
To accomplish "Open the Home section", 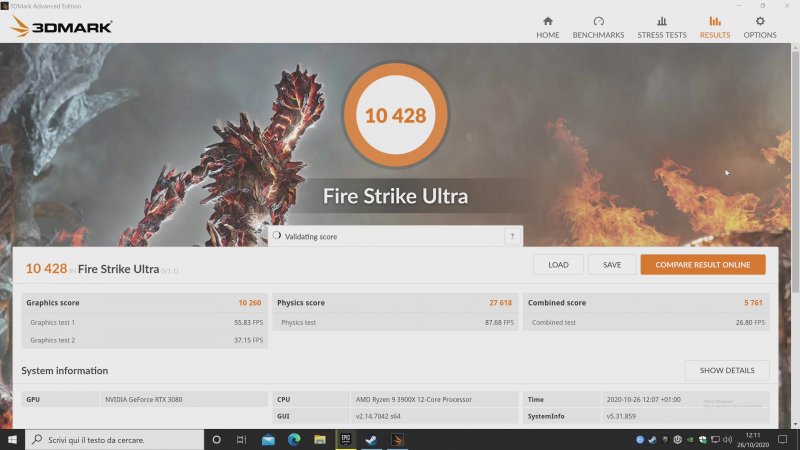I will pos(547,28).
